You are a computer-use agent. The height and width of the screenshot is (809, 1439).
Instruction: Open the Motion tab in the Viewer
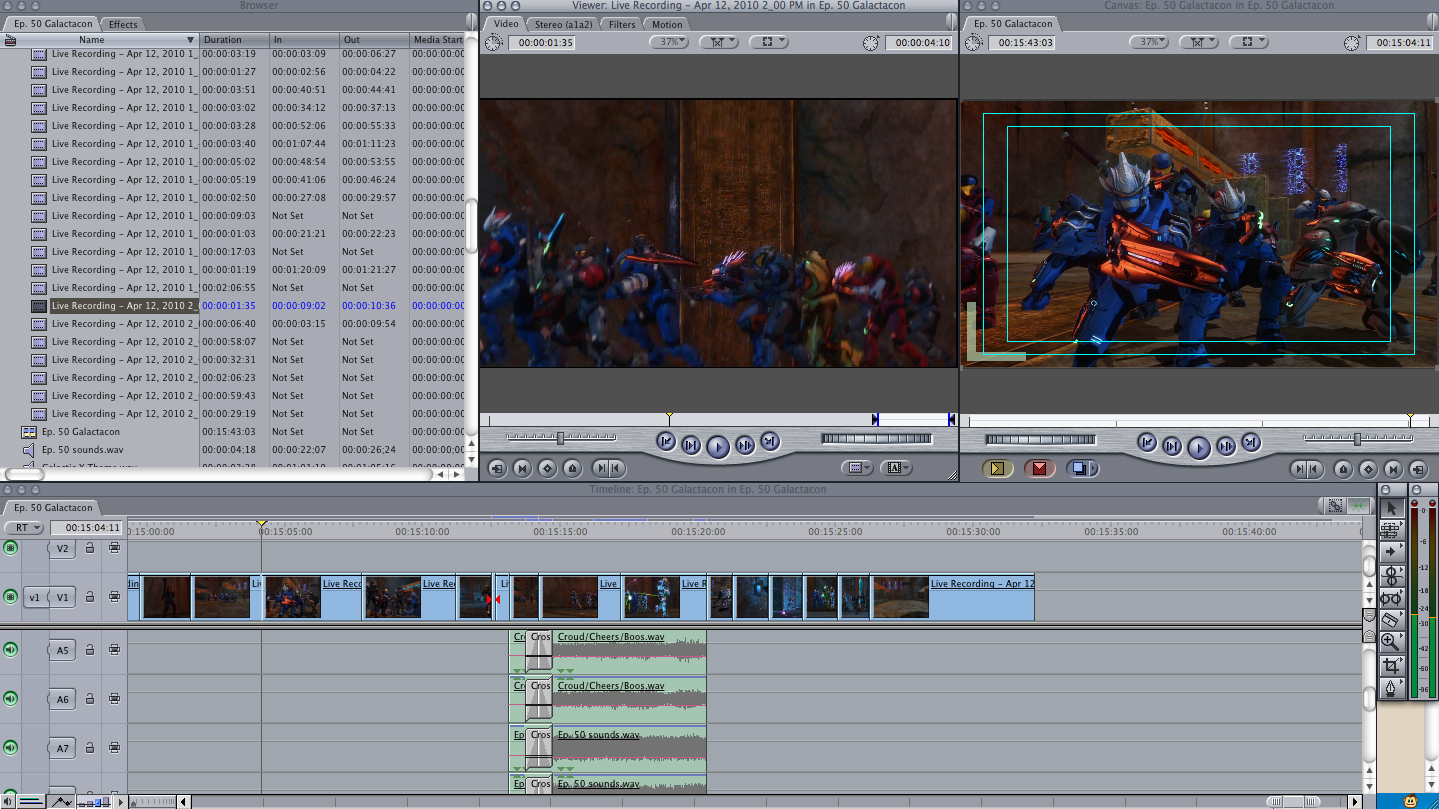(666, 24)
